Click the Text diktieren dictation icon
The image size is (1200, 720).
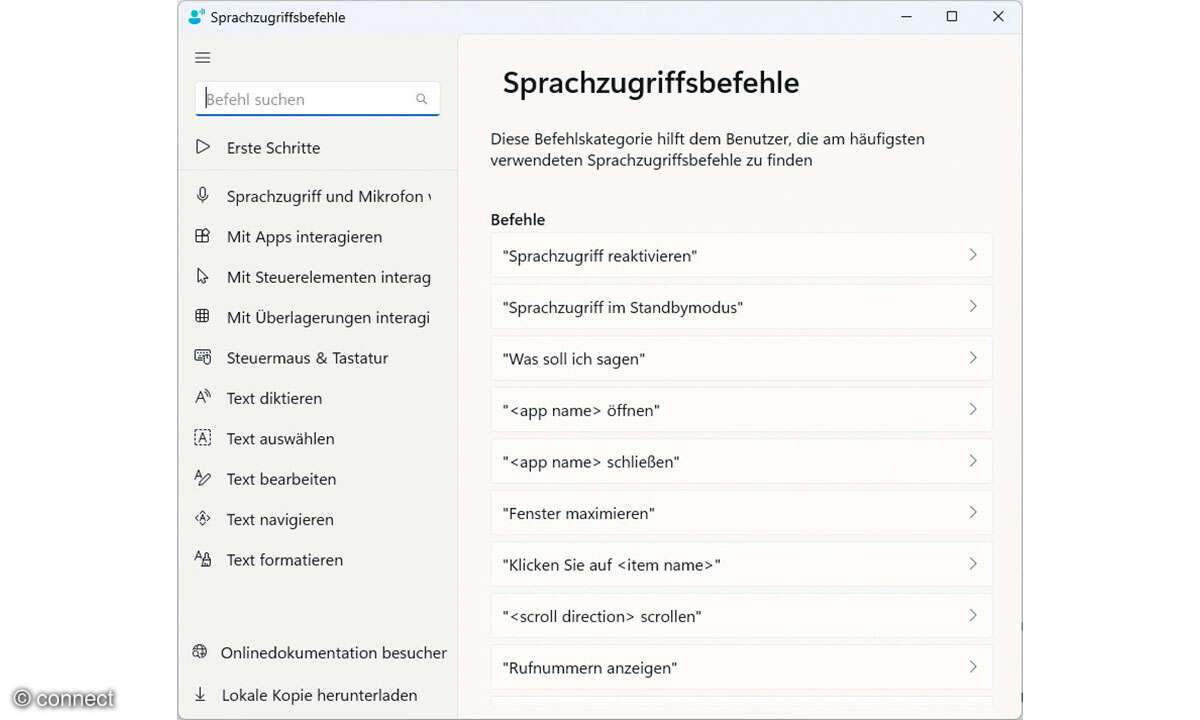[x=202, y=397]
